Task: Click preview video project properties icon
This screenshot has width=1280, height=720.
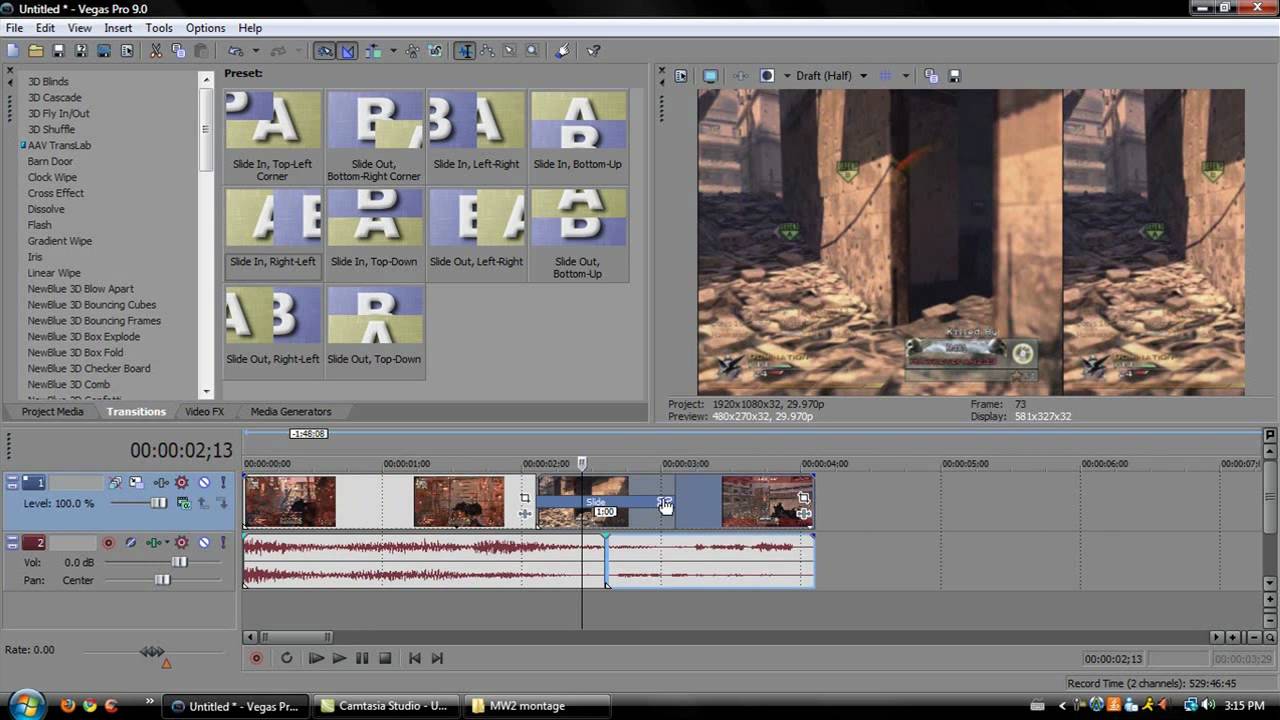Action: (681, 75)
